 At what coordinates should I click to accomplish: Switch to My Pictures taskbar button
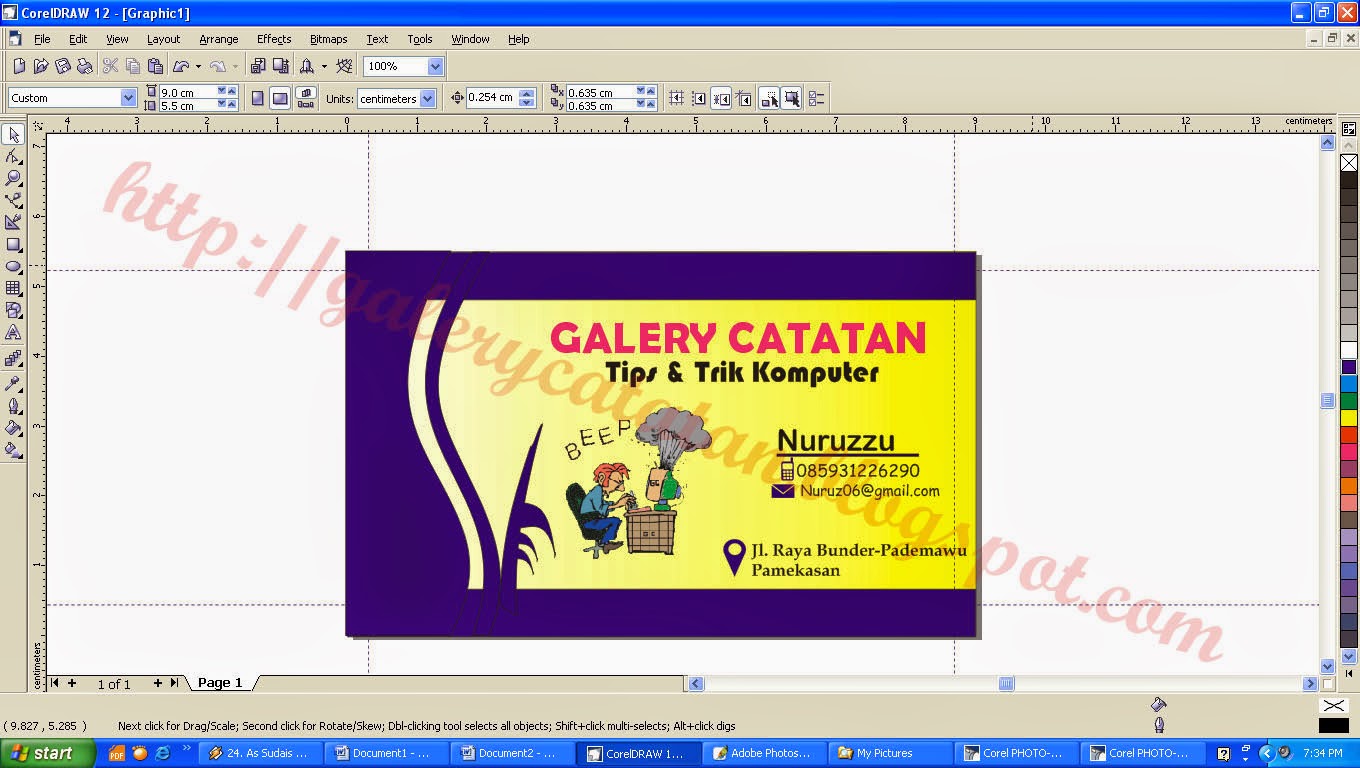point(891,753)
